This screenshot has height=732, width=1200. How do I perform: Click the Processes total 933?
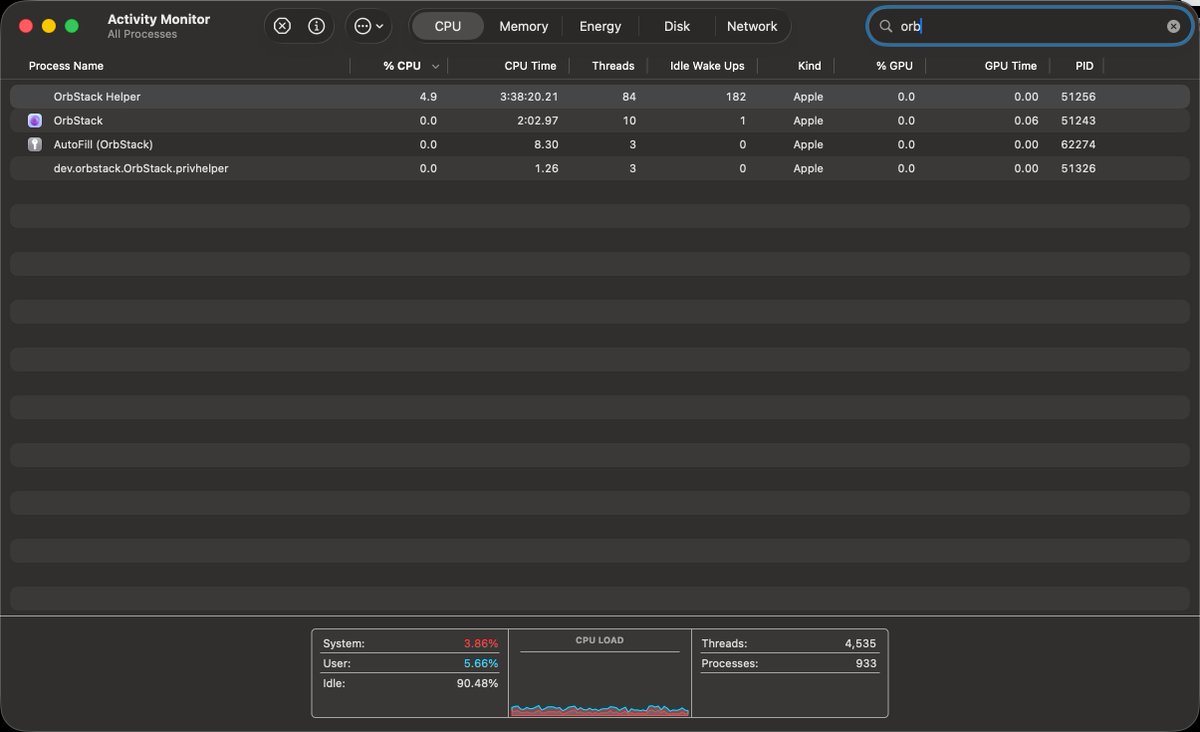click(866, 663)
